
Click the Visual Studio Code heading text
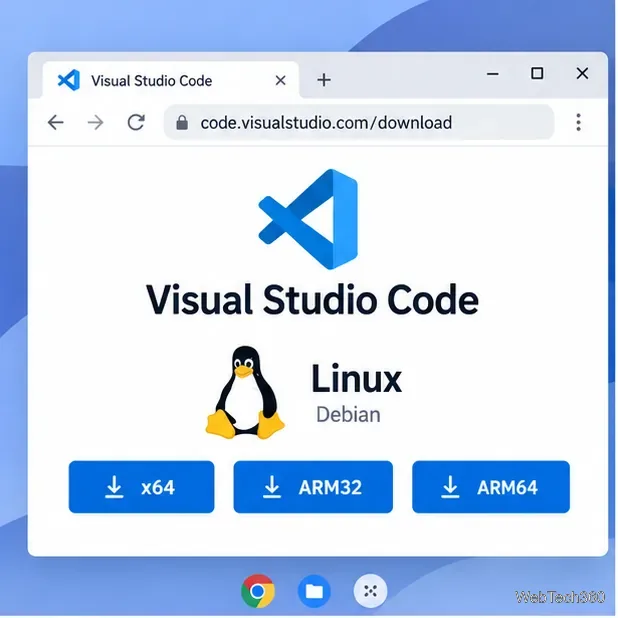312,300
